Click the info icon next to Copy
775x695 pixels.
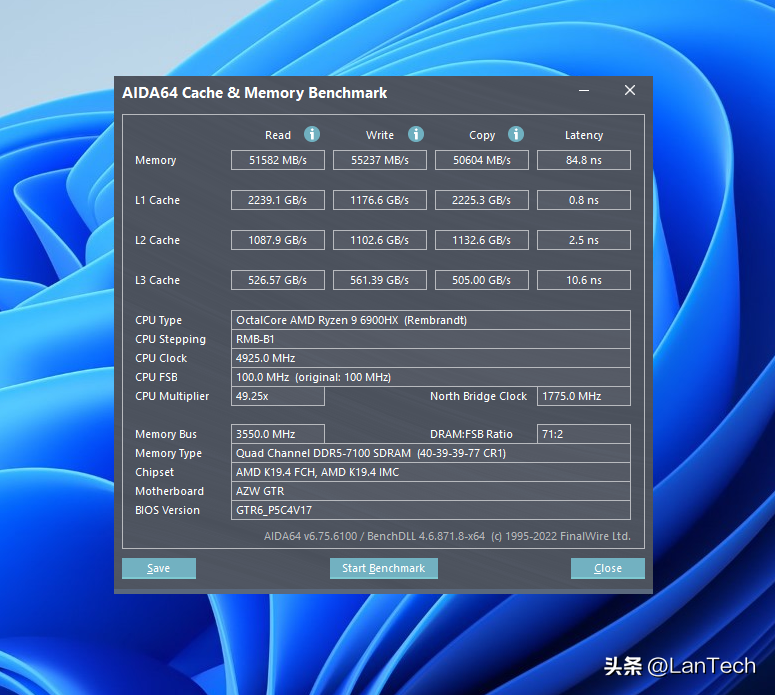coord(516,134)
